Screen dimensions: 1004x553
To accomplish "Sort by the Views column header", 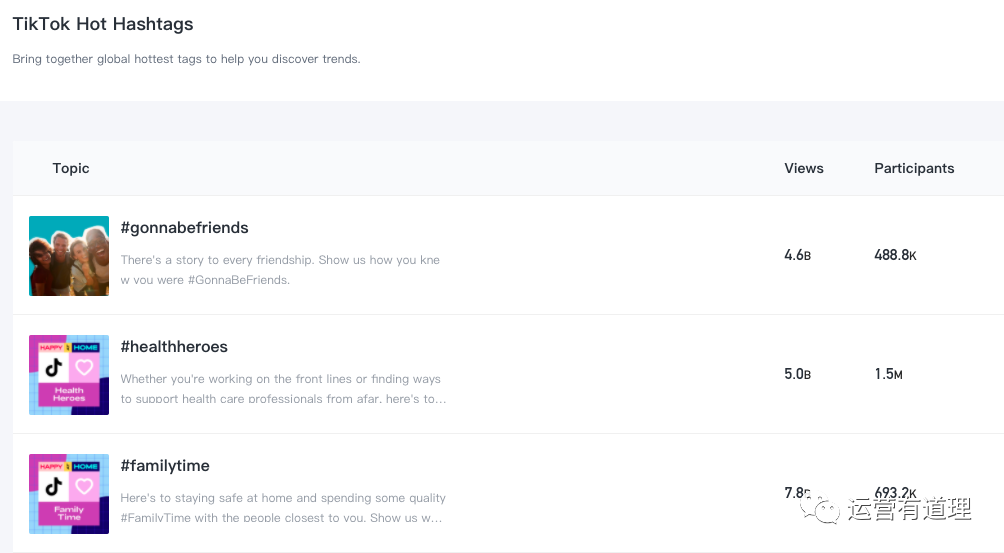I will (x=804, y=168).
